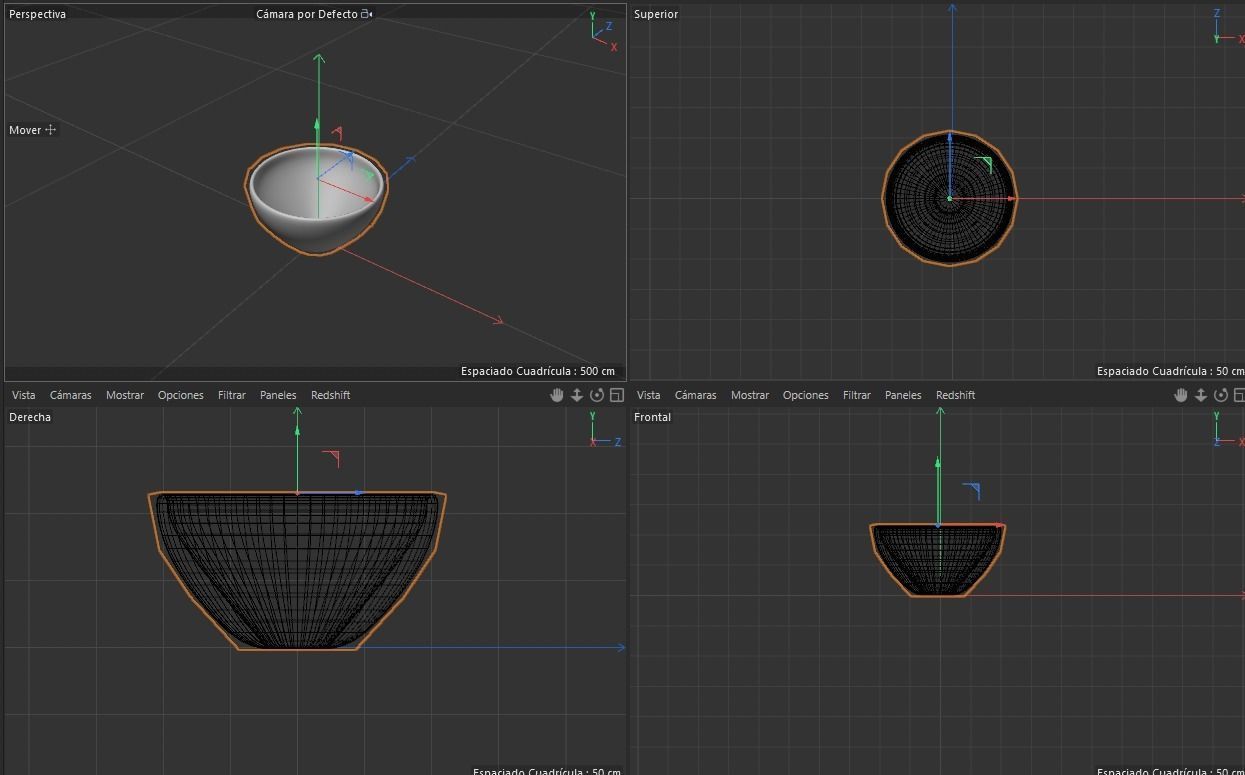Click the blue plane handle in the Frontal view
This screenshot has height=775, width=1245.
click(x=971, y=491)
